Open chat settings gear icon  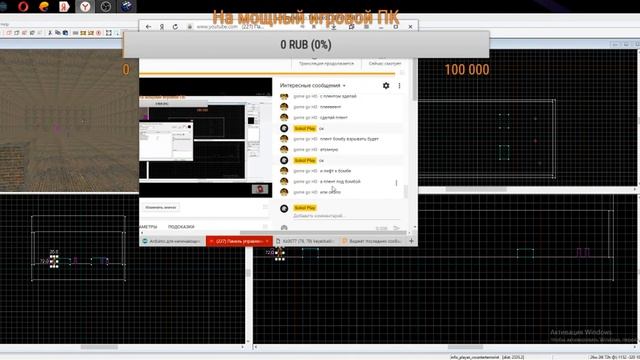[x=386, y=85]
